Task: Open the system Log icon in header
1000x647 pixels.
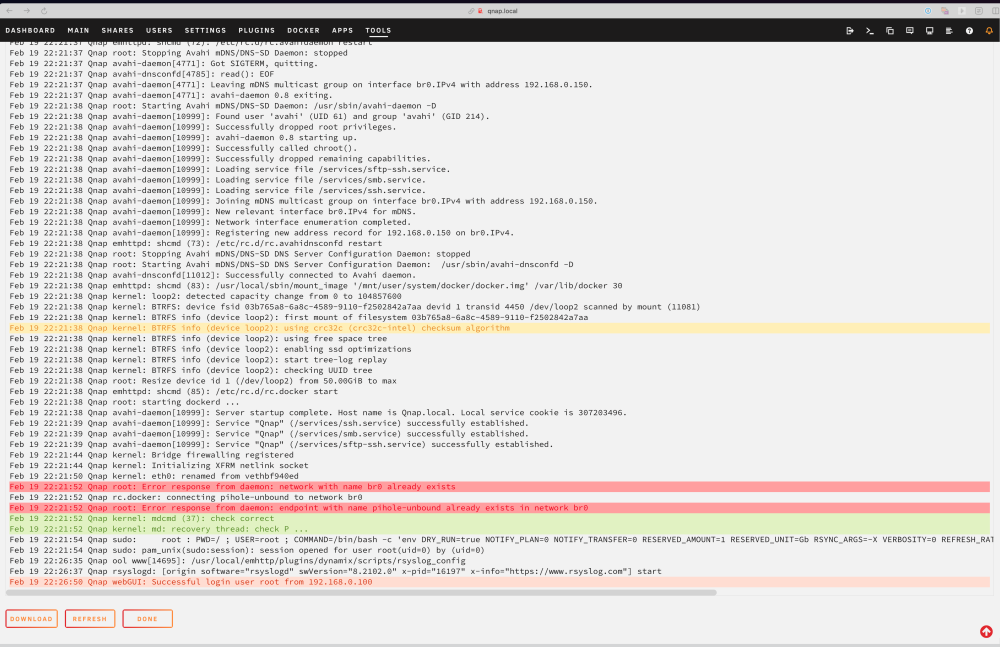Action: point(949,31)
